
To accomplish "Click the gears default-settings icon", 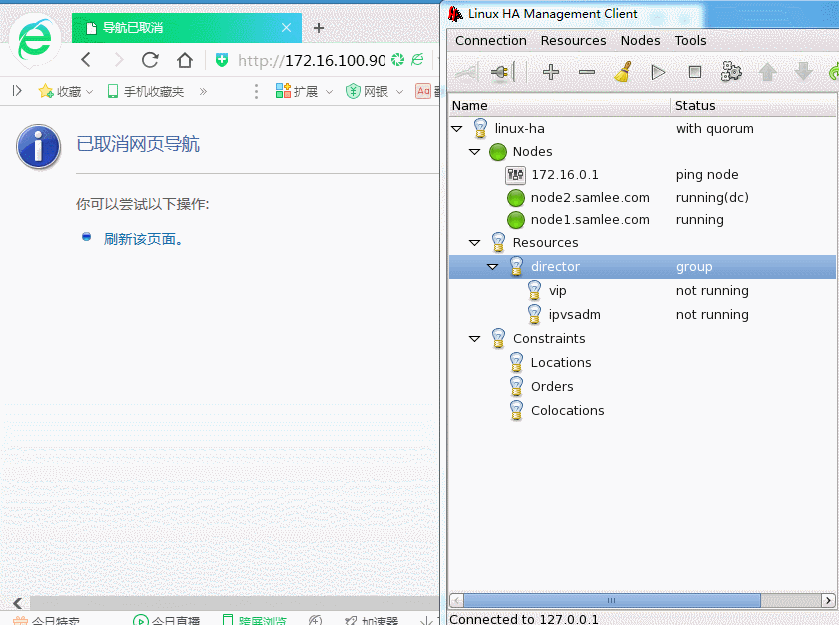I will coord(731,72).
